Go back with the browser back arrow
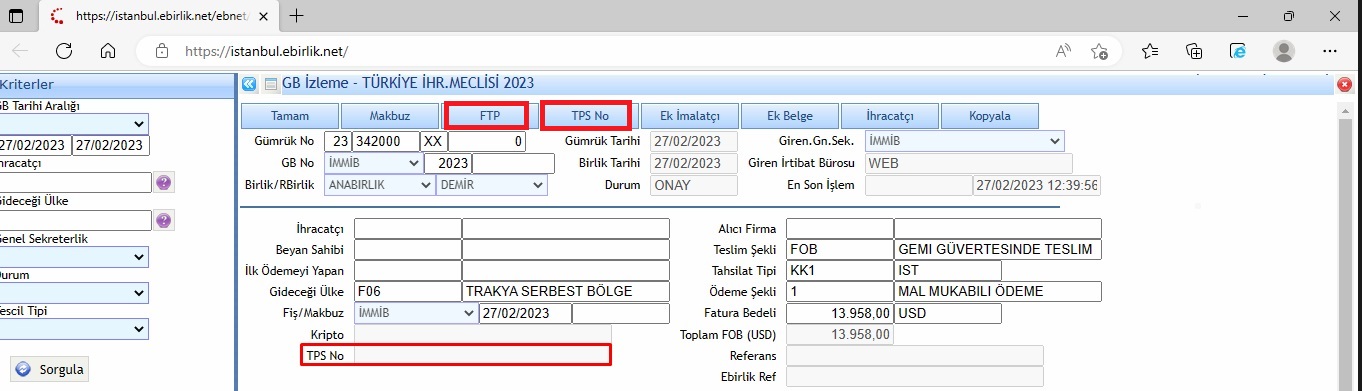The height and width of the screenshot is (391, 1362). (21, 51)
